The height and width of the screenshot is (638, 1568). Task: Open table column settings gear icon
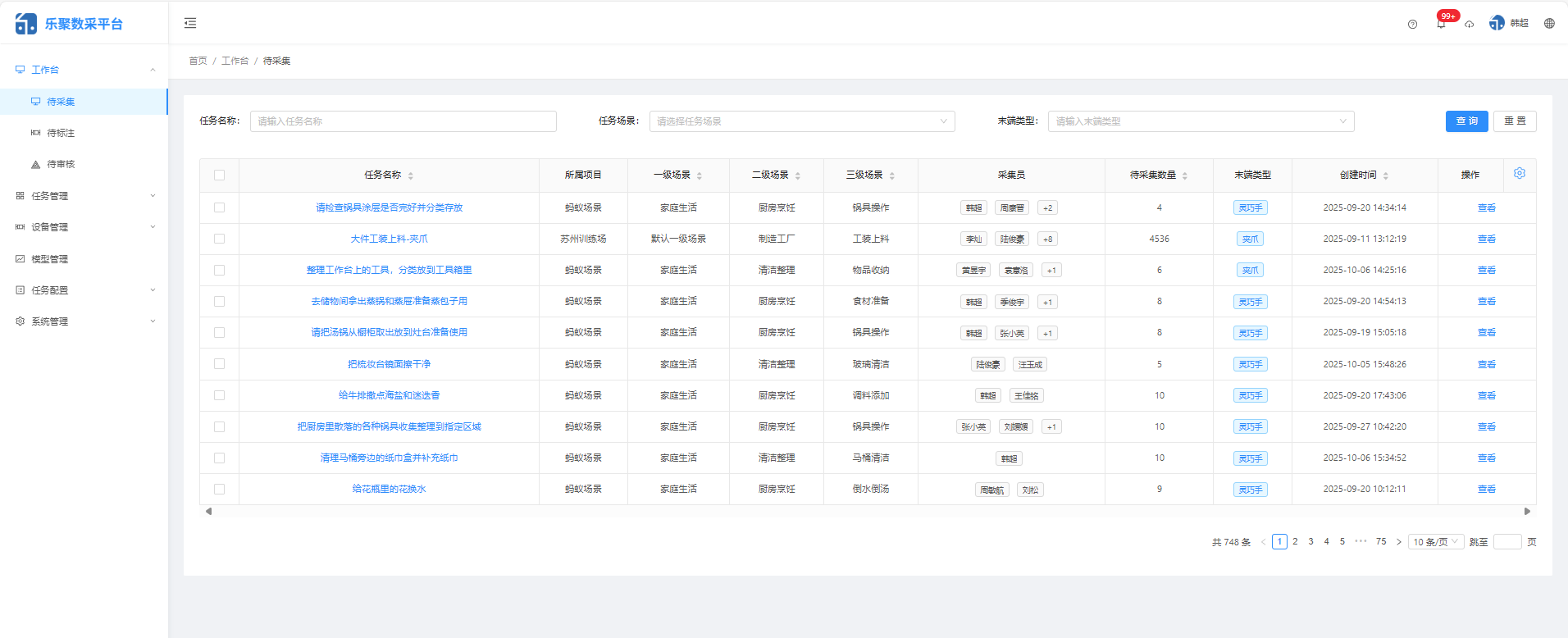point(1520,174)
